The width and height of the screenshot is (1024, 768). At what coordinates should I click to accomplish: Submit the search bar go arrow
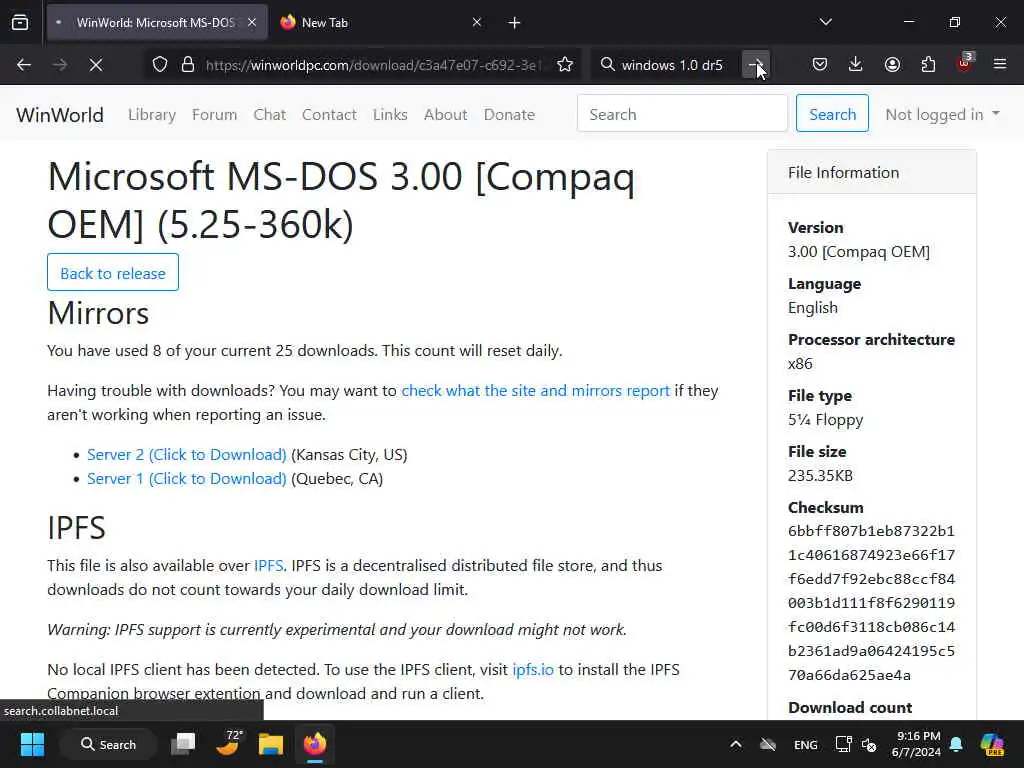(x=756, y=65)
